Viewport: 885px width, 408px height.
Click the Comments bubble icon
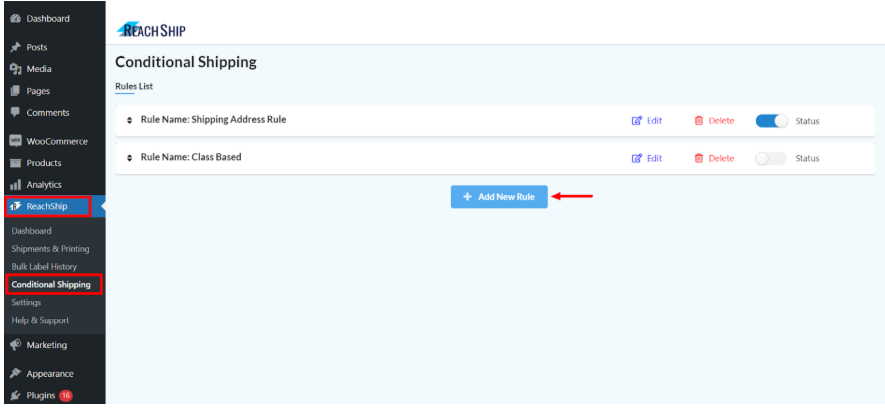(15, 112)
